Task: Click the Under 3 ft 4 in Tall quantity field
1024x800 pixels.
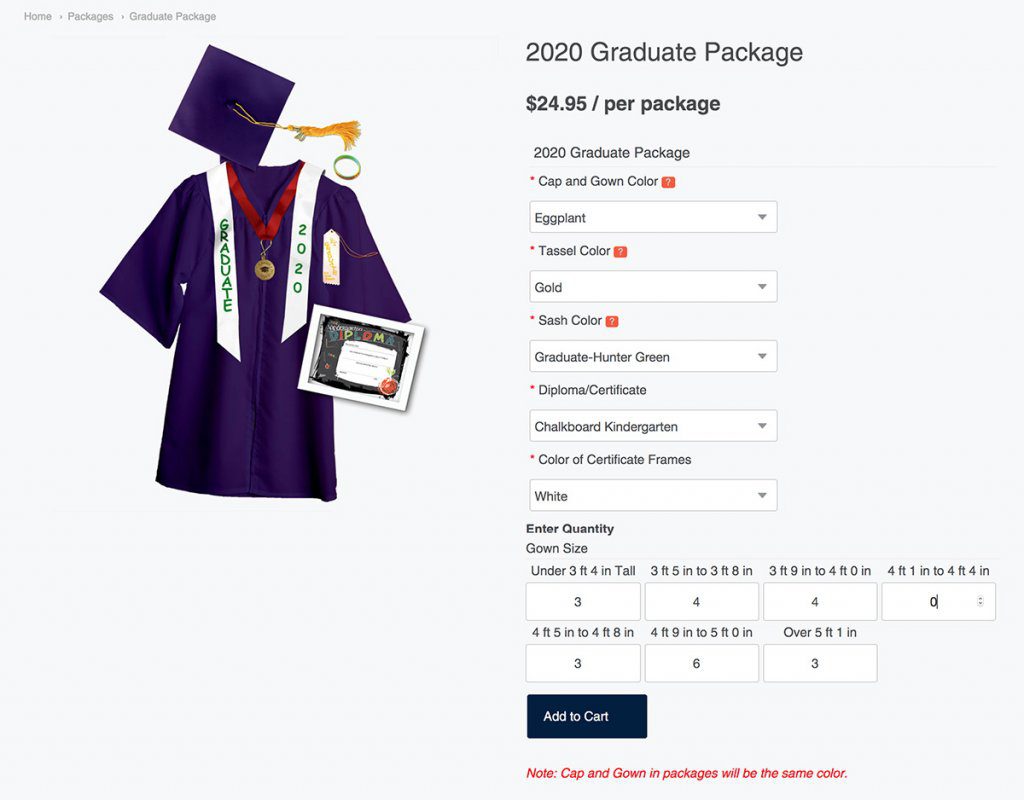Action: (583, 601)
